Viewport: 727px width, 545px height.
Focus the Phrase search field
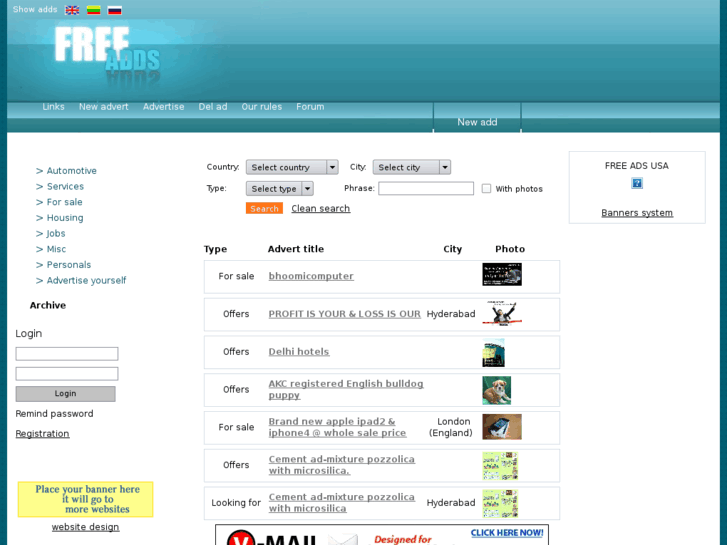(x=426, y=188)
